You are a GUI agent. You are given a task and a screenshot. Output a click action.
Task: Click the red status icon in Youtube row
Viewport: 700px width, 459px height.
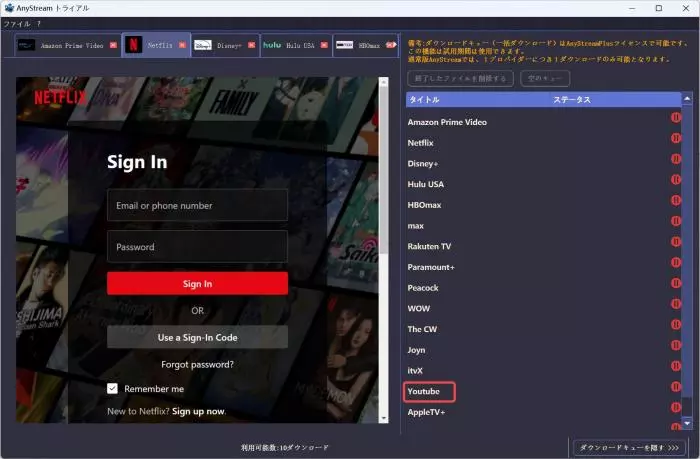[x=676, y=387]
